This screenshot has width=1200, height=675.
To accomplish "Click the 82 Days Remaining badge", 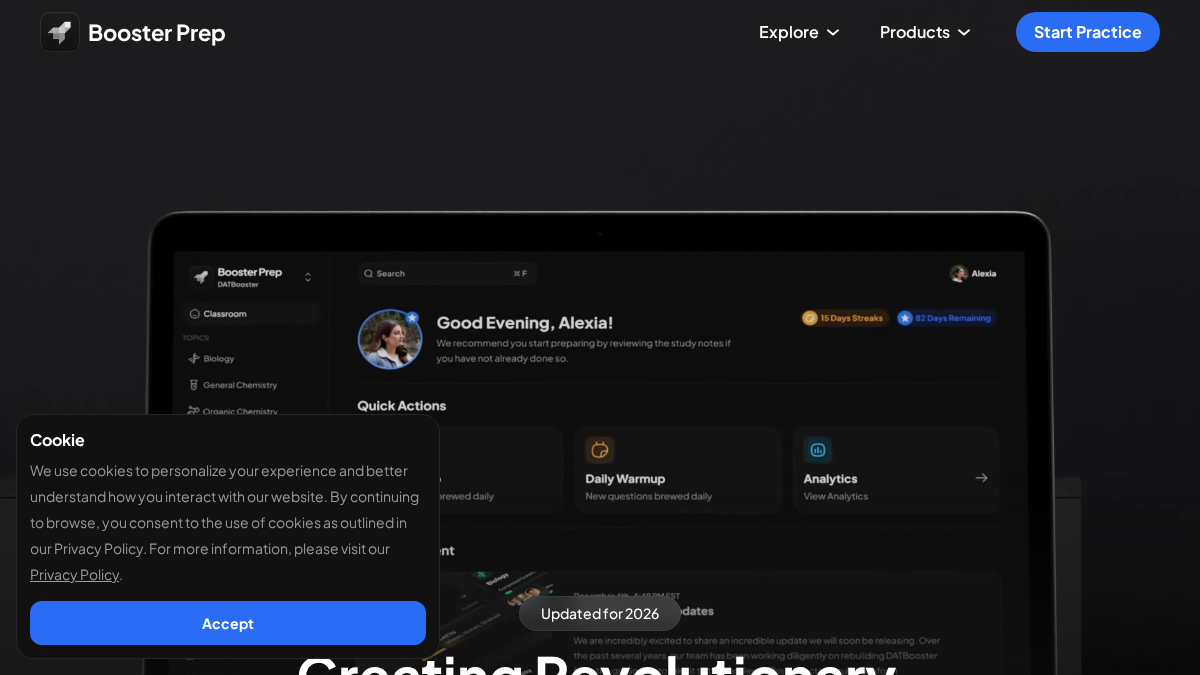I will tap(945, 318).
